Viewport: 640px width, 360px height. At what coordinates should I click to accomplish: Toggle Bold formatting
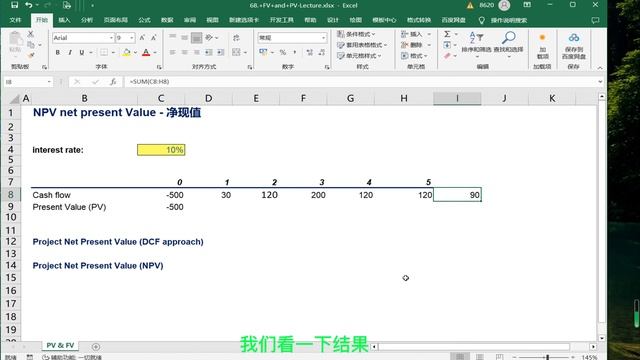click(58, 52)
